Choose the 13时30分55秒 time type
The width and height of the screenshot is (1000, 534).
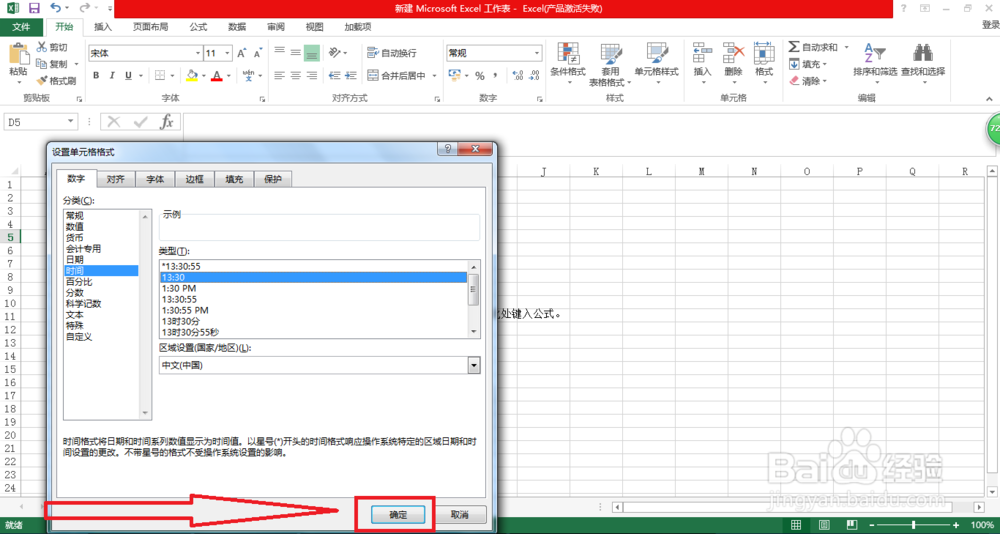[314, 331]
